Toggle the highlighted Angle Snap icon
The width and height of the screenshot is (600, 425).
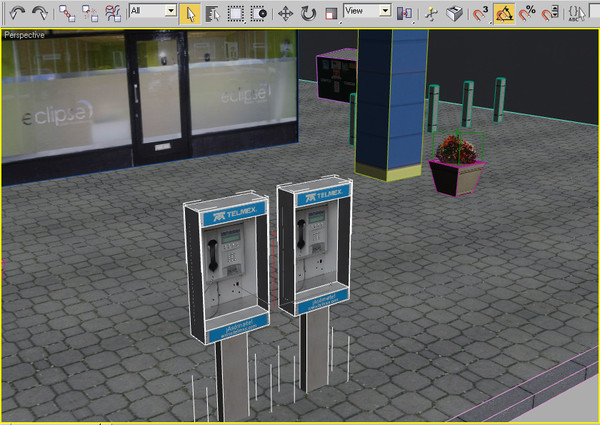tap(504, 14)
